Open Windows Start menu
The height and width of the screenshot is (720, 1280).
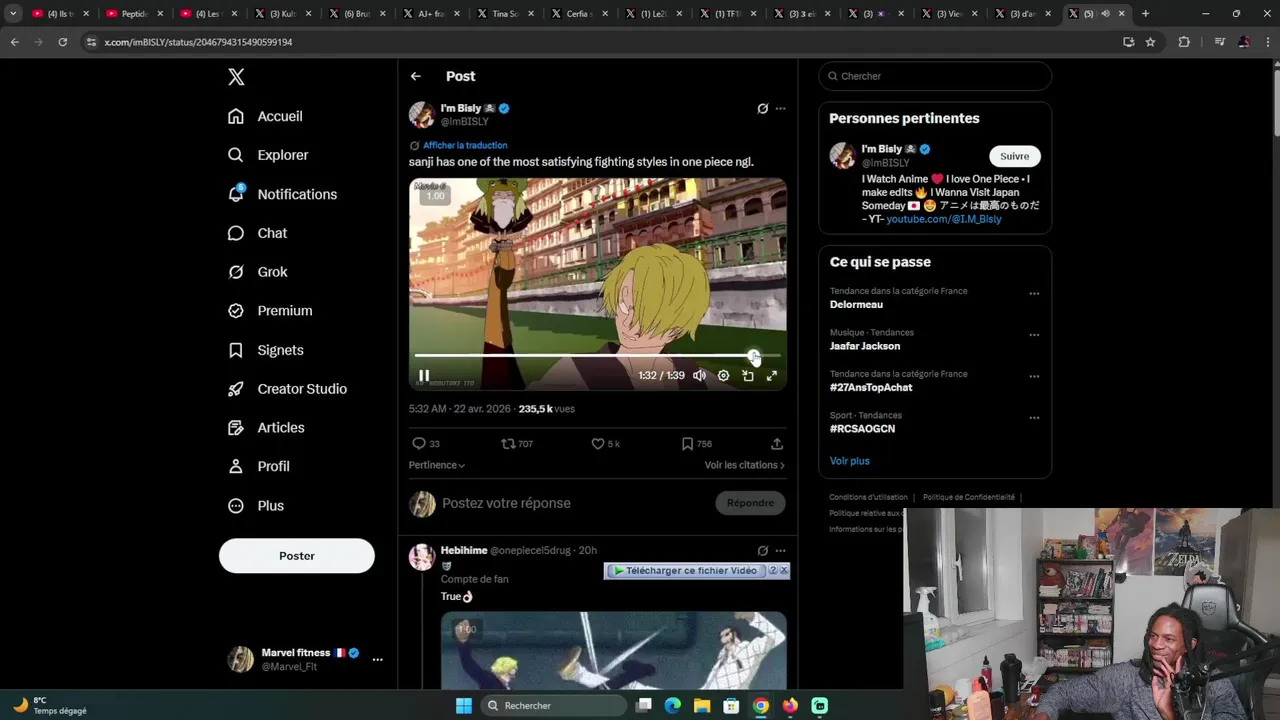click(464, 705)
